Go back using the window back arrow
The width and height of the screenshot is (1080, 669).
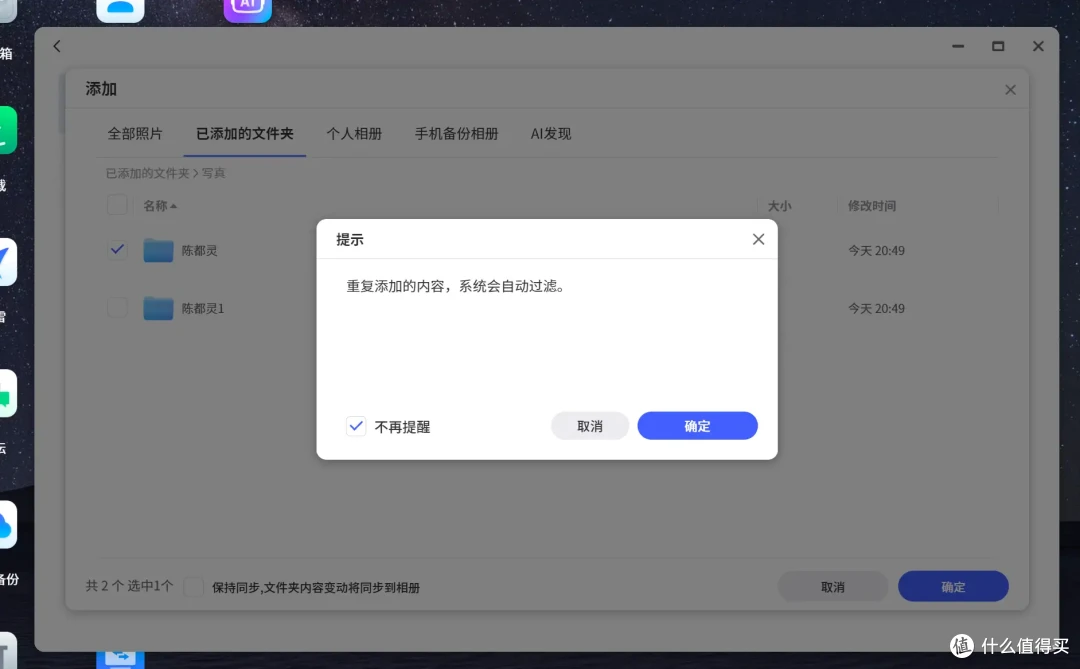point(57,46)
